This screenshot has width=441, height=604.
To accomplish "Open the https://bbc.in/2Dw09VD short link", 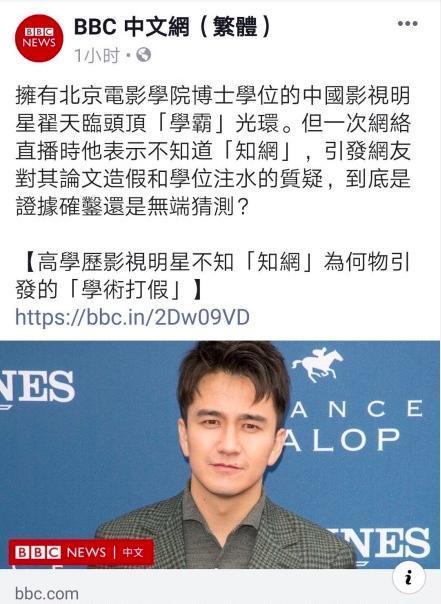I will (x=132, y=317).
